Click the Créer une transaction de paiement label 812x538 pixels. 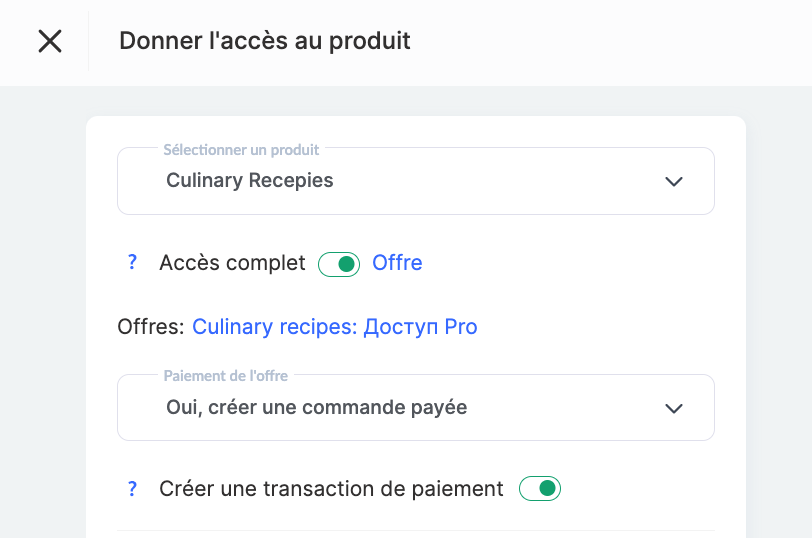tap(331, 489)
